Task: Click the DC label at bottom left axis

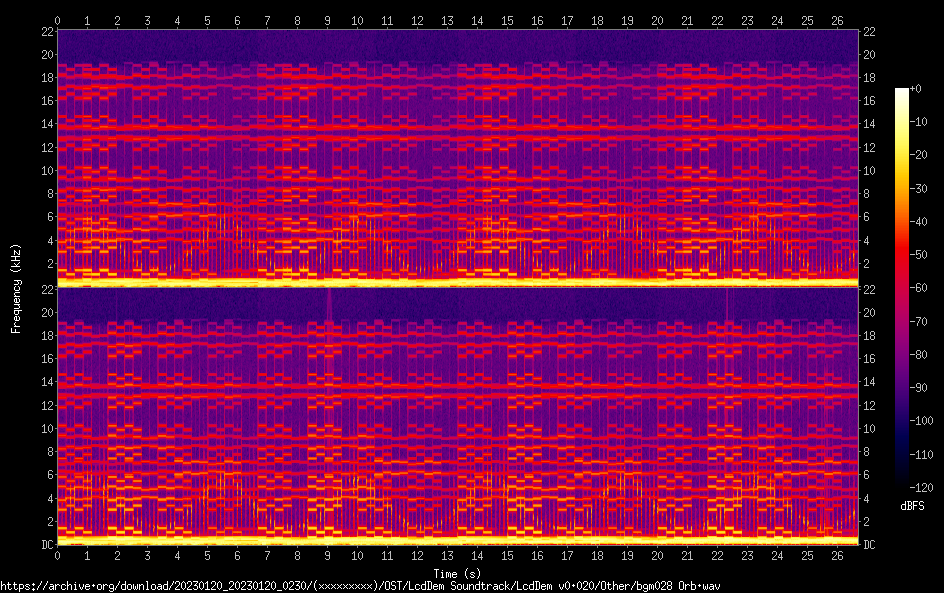Action: pos(47,545)
